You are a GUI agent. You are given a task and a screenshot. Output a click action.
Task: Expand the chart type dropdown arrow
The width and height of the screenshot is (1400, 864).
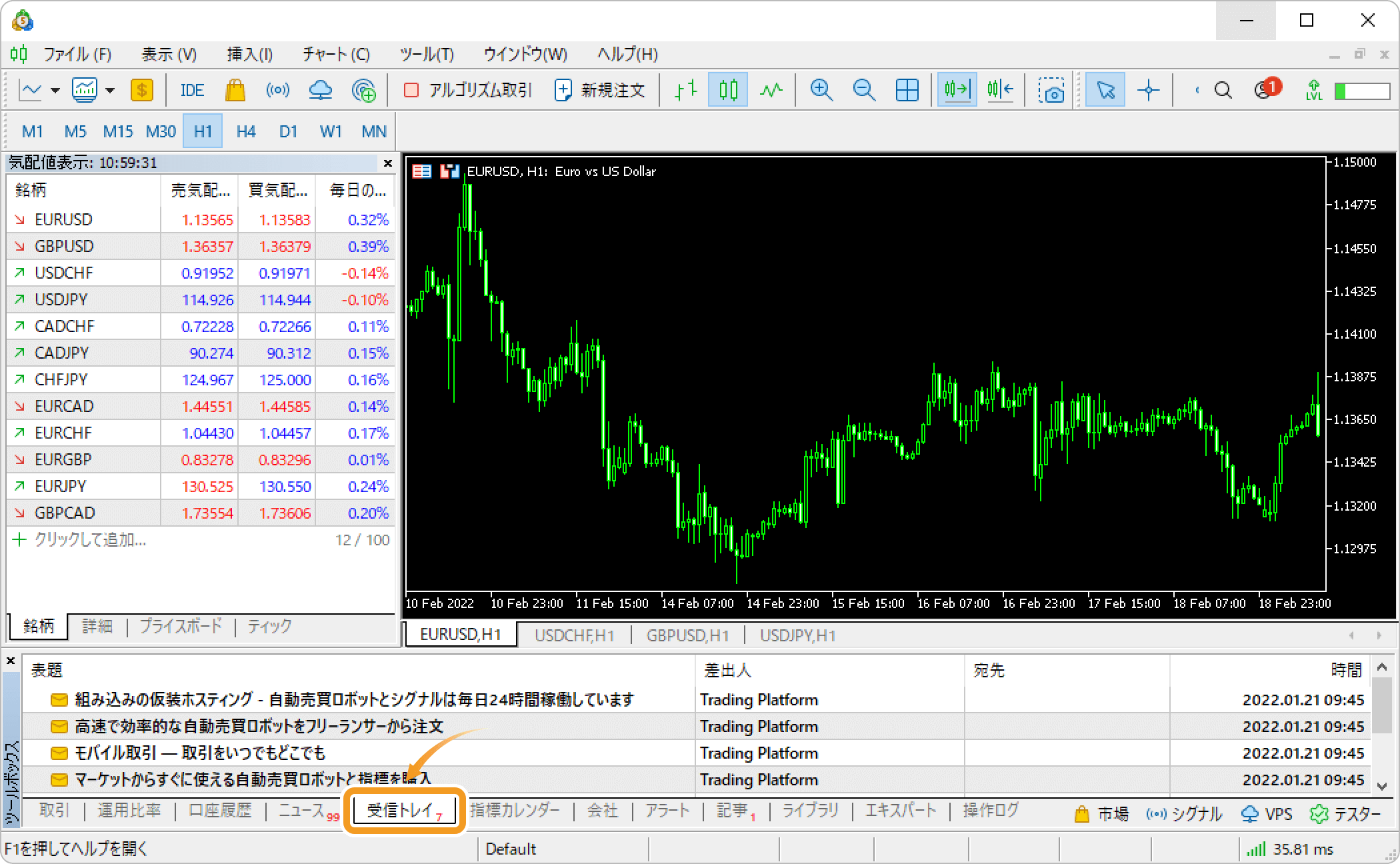point(55,90)
